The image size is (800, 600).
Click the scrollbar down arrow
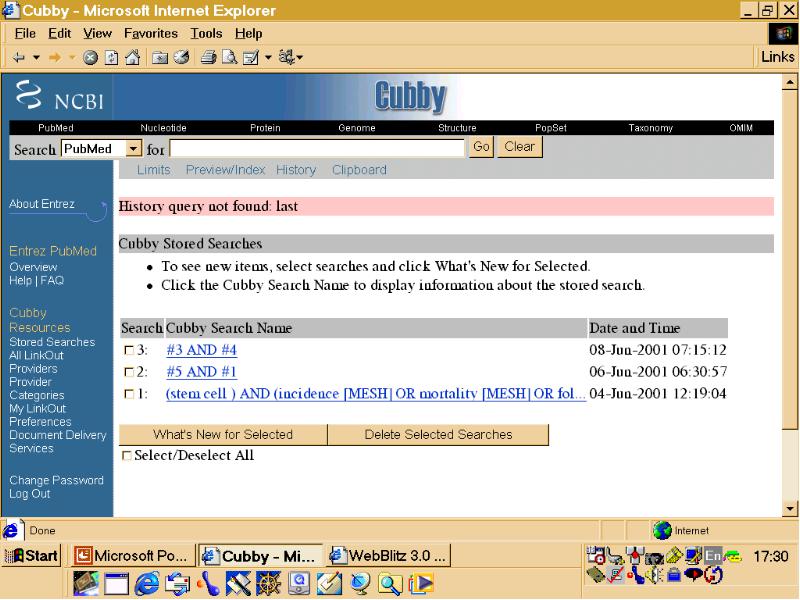point(790,508)
